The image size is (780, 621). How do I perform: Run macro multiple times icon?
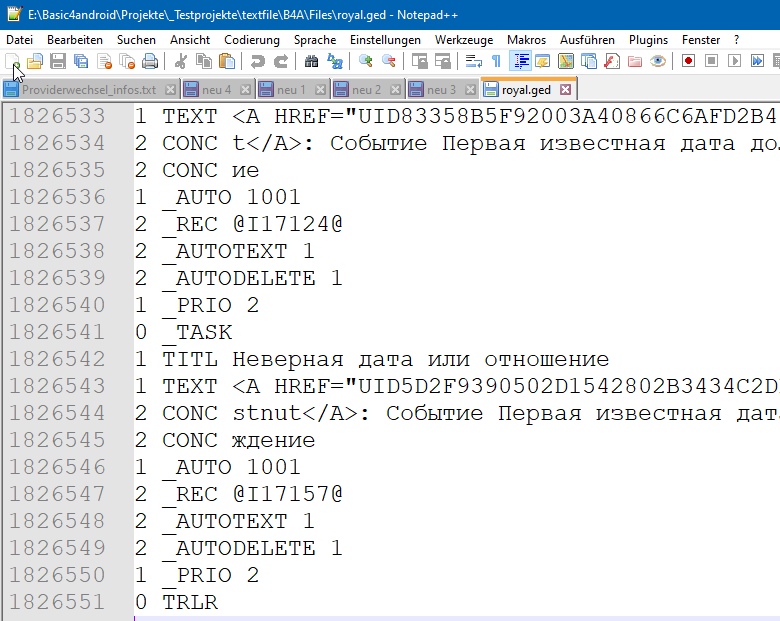758,61
